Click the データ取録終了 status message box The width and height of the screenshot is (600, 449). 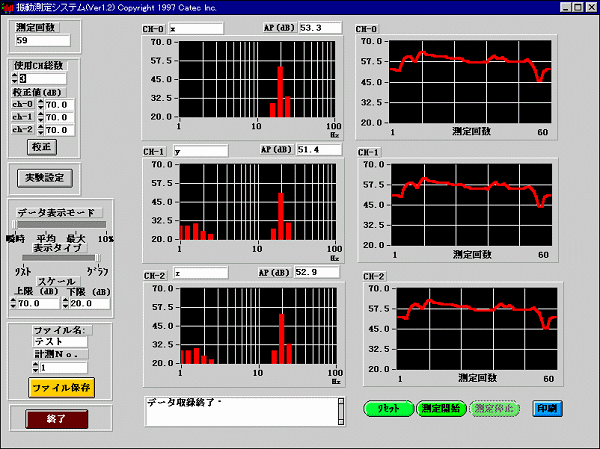tap(241, 411)
